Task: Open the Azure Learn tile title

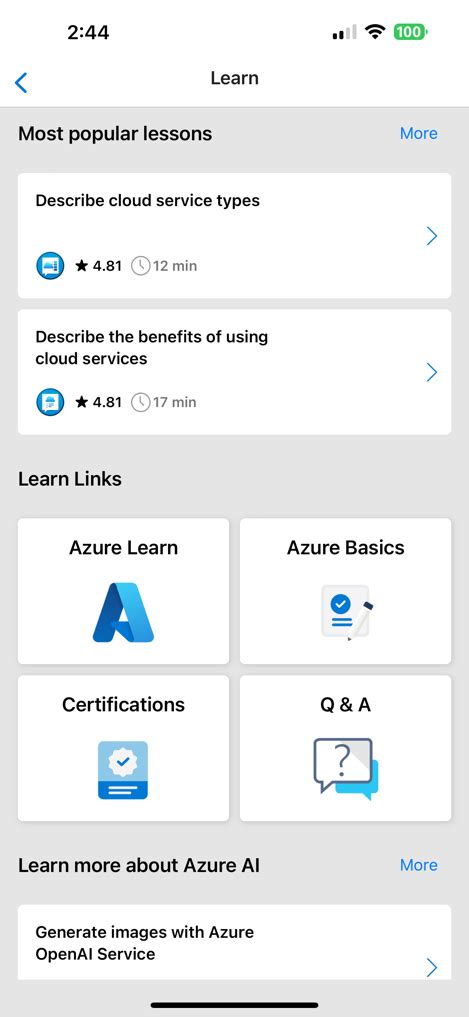Action: coord(123,548)
